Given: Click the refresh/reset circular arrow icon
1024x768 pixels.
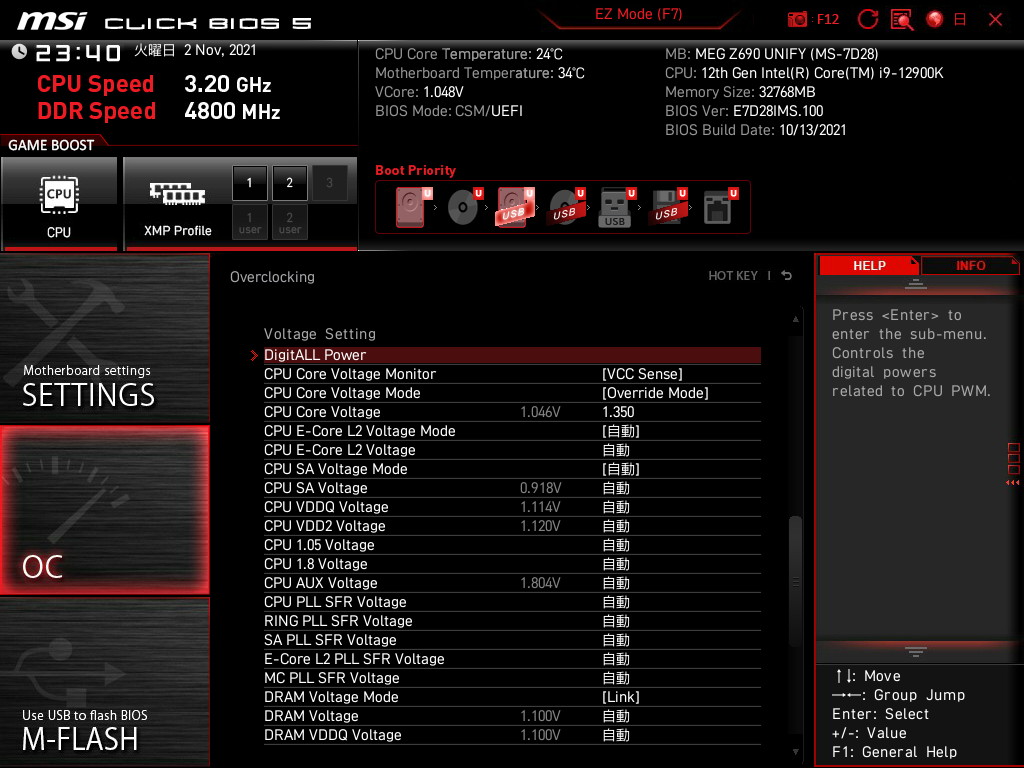Looking at the screenshot, I should (x=868, y=20).
